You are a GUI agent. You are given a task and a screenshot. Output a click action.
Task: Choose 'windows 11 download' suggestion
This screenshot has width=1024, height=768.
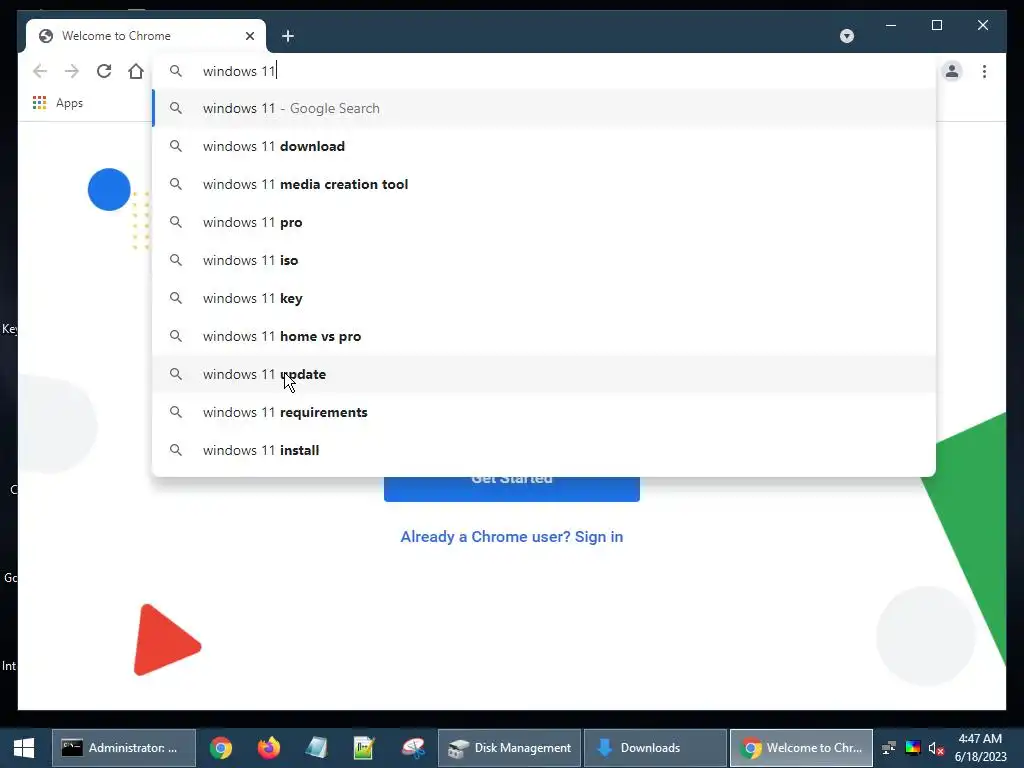[544, 146]
